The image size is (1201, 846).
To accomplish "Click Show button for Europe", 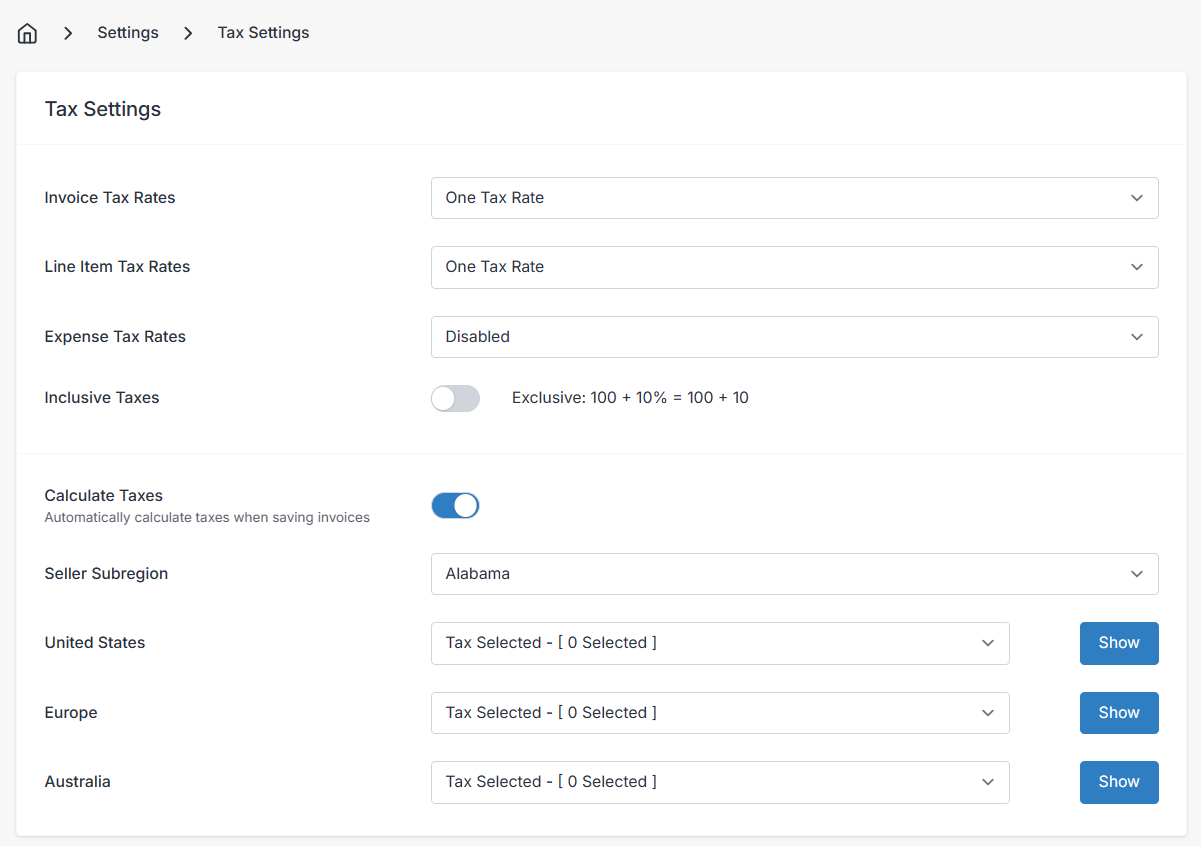I will click(x=1118, y=713).
